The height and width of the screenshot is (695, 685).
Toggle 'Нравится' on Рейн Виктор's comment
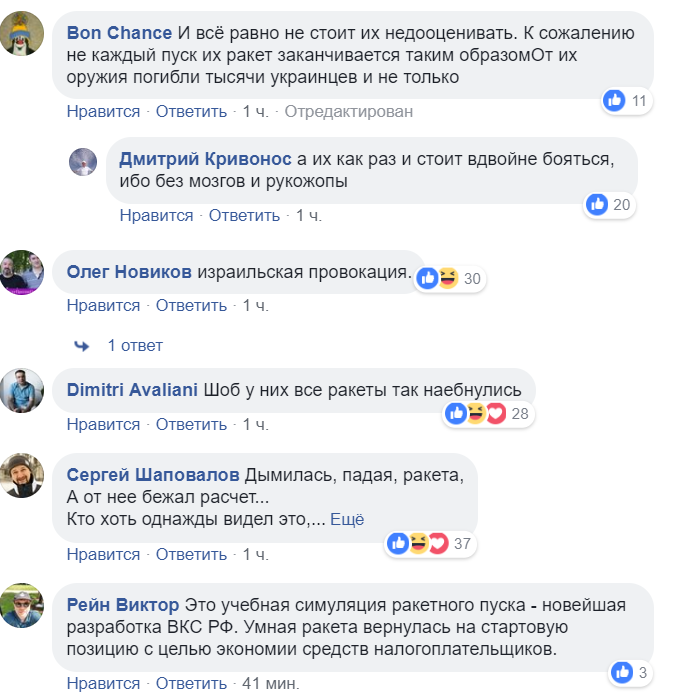(x=103, y=684)
